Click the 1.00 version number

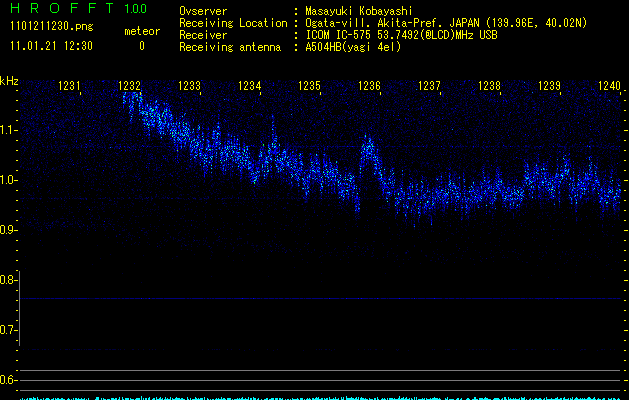(x=135, y=9)
